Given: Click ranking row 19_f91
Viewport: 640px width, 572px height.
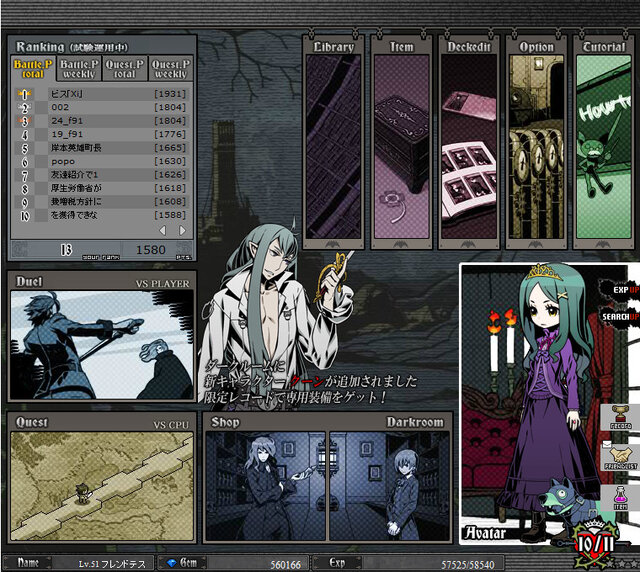Looking at the screenshot, I should [102, 134].
